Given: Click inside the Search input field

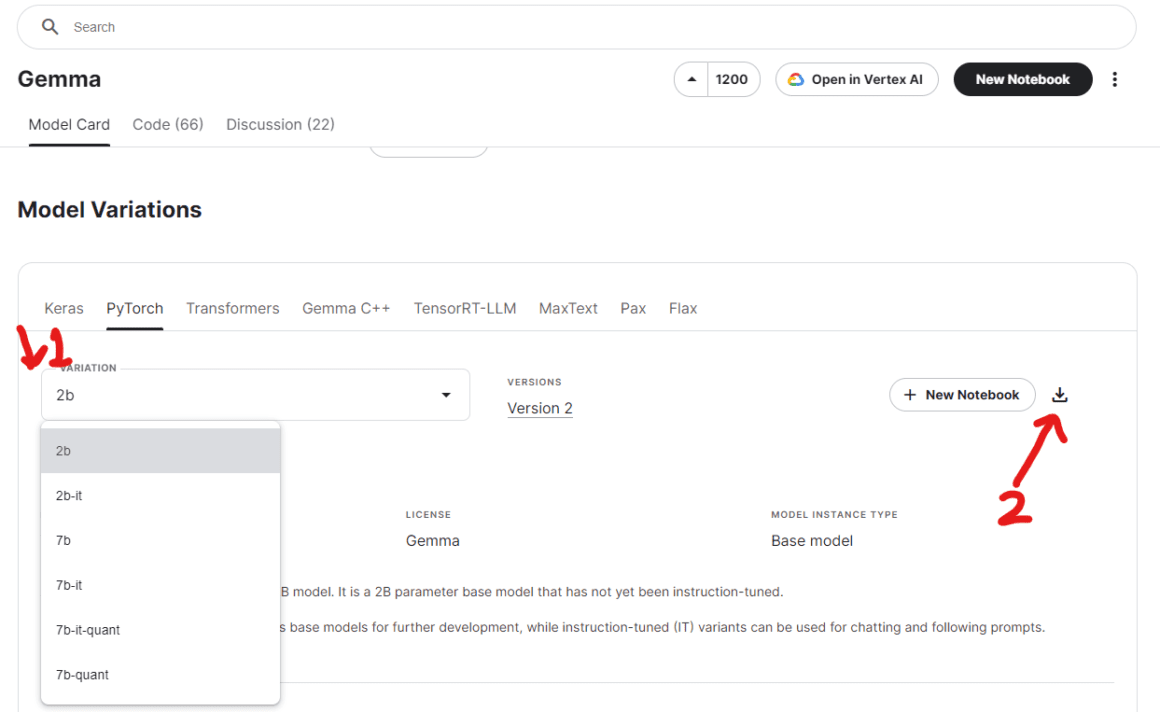Looking at the screenshot, I should point(300,27).
